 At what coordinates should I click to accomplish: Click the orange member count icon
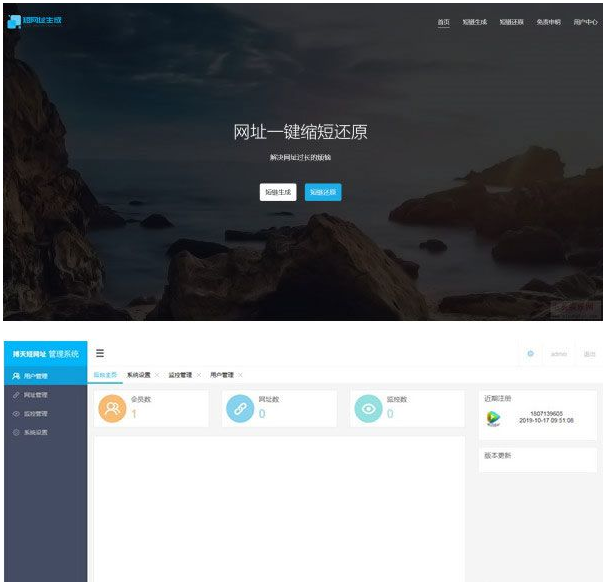pos(112,408)
